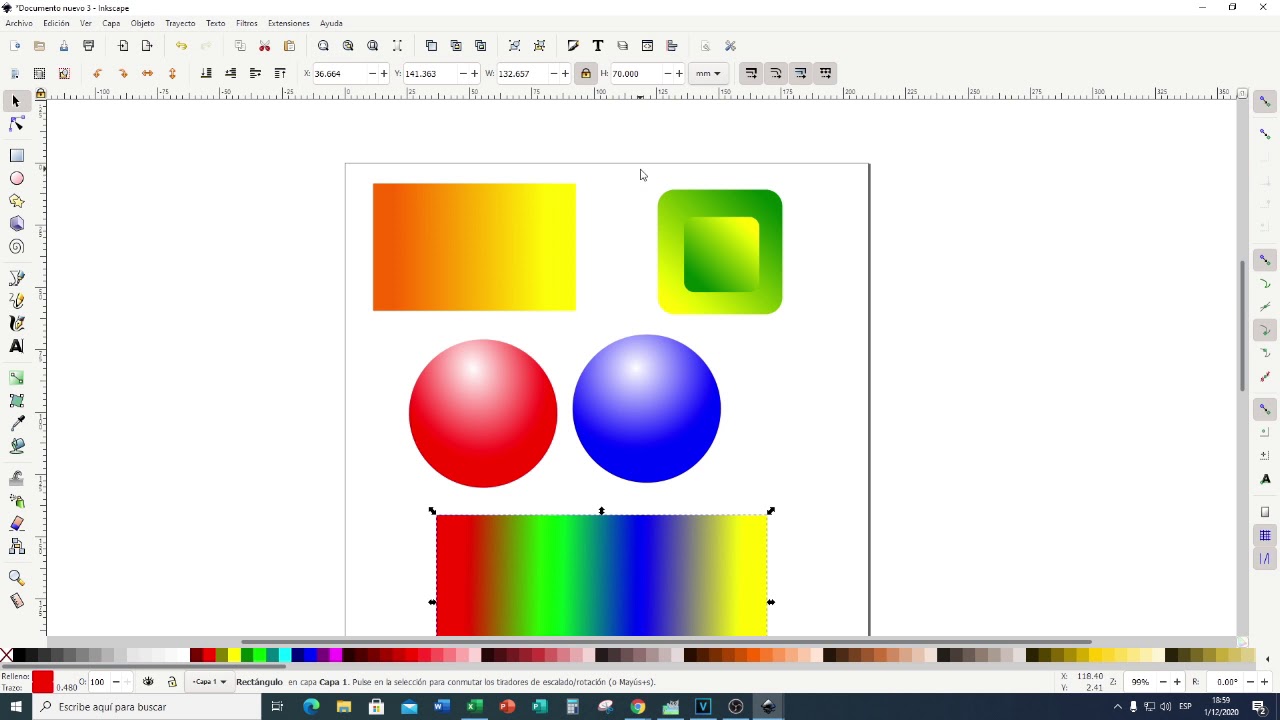Click the blue sphere on canvas
Image resolution: width=1280 pixels, height=720 pixels.
(646, 408)
